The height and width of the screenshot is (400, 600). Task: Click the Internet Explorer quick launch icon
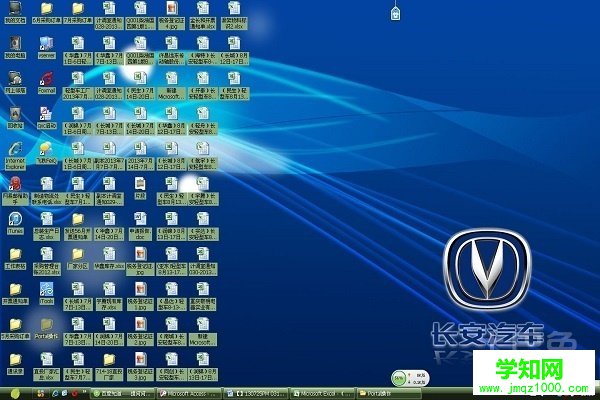[x=55, y=393]
